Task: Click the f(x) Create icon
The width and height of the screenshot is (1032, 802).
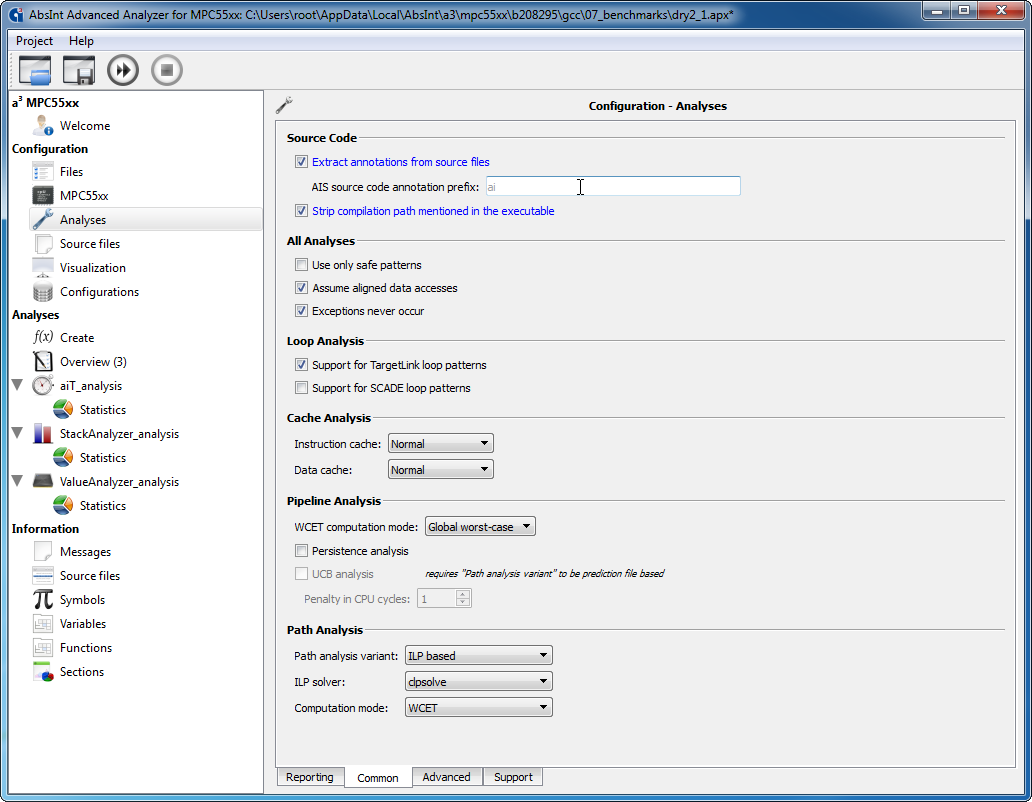Action: (43, 337)
